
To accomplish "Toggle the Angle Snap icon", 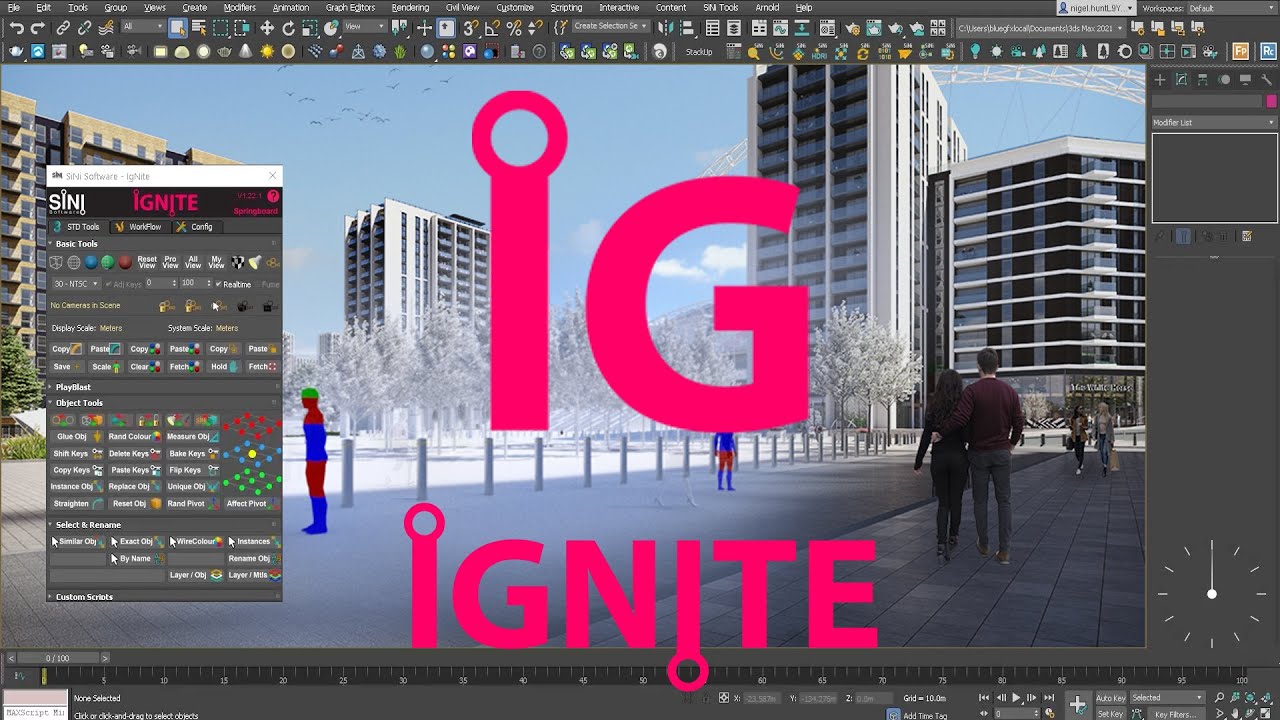I will [x=493, y=28].
